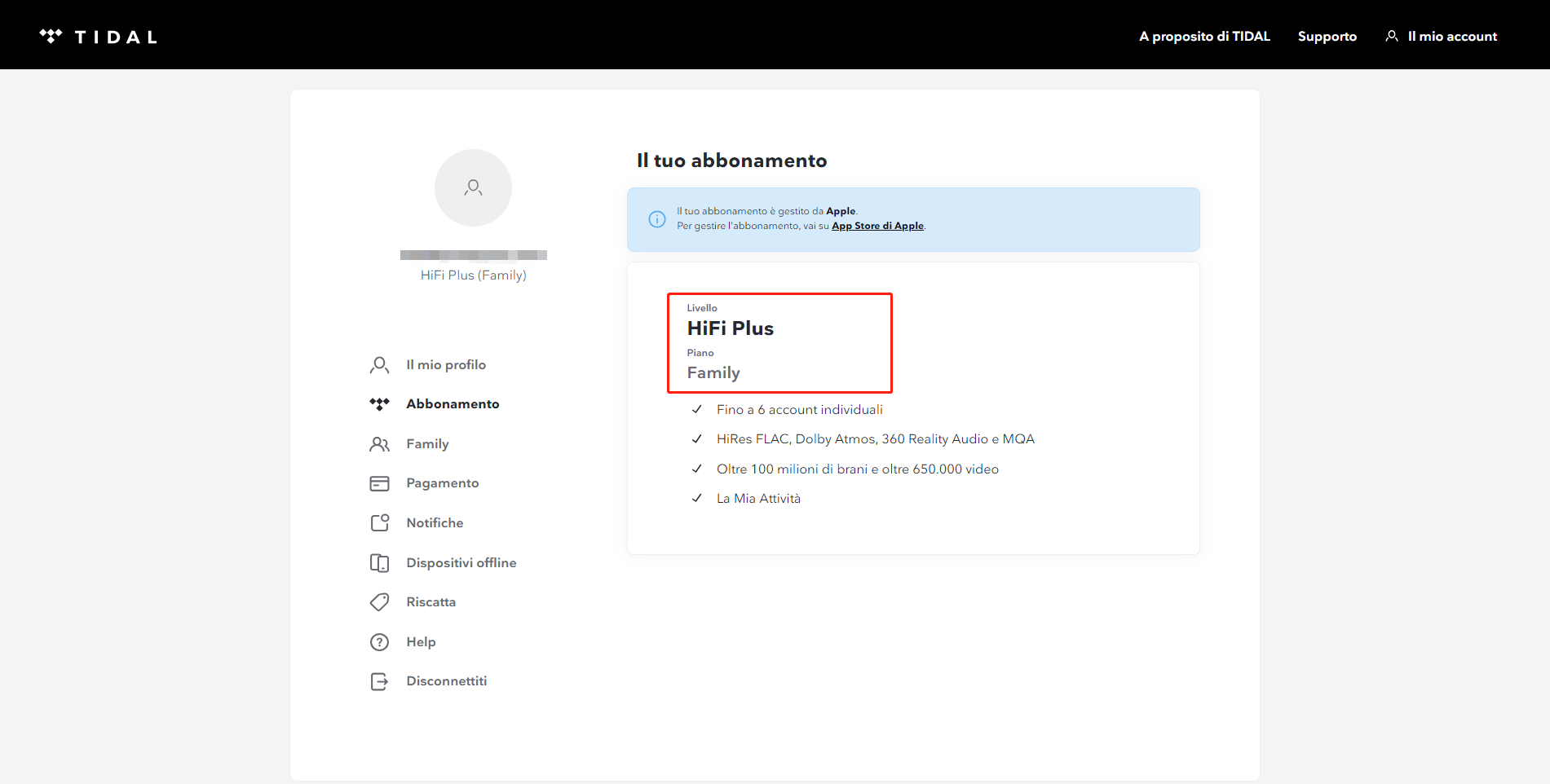The width and height of the screenshot is (1550, 784).
Task: Follow the App Store di Apple link
Action: (877, 226)
